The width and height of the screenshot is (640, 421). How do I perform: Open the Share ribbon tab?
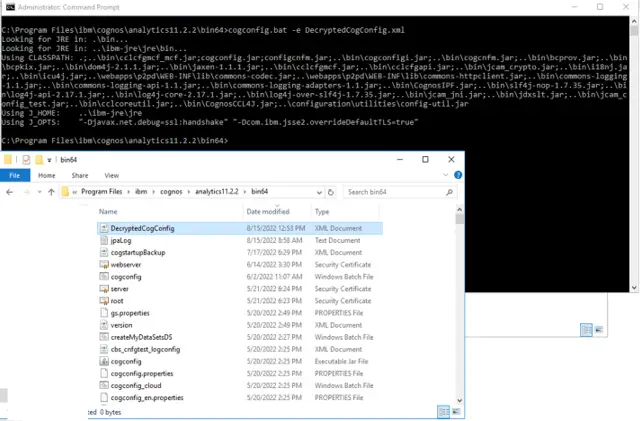click(80, 175)
